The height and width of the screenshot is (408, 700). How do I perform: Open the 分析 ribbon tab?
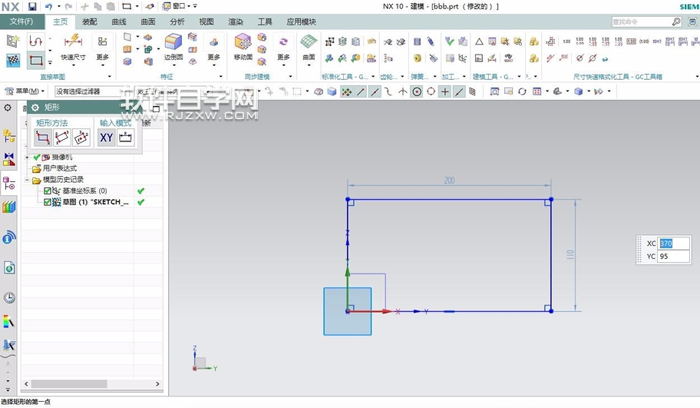point(177,21)
